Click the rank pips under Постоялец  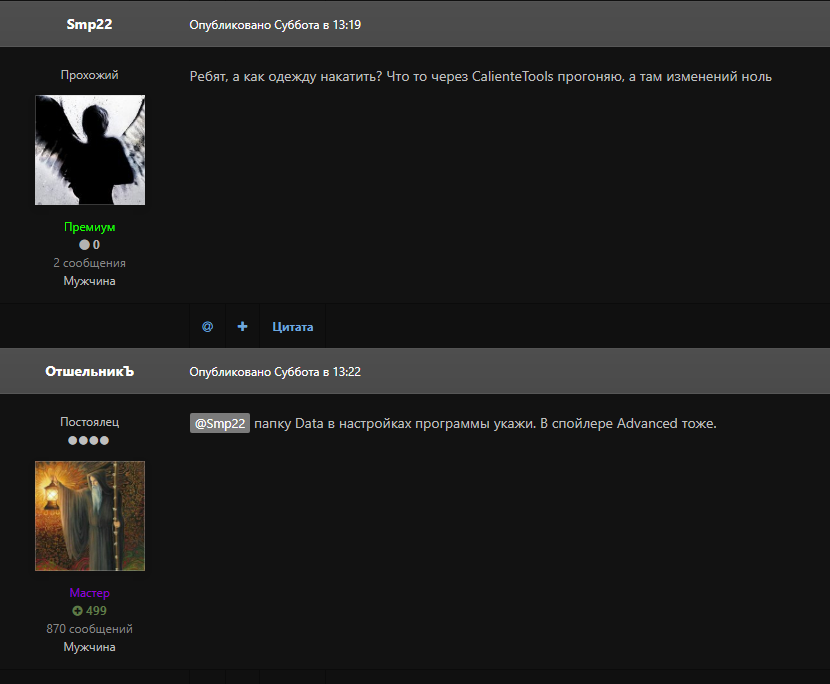[89, 440]
